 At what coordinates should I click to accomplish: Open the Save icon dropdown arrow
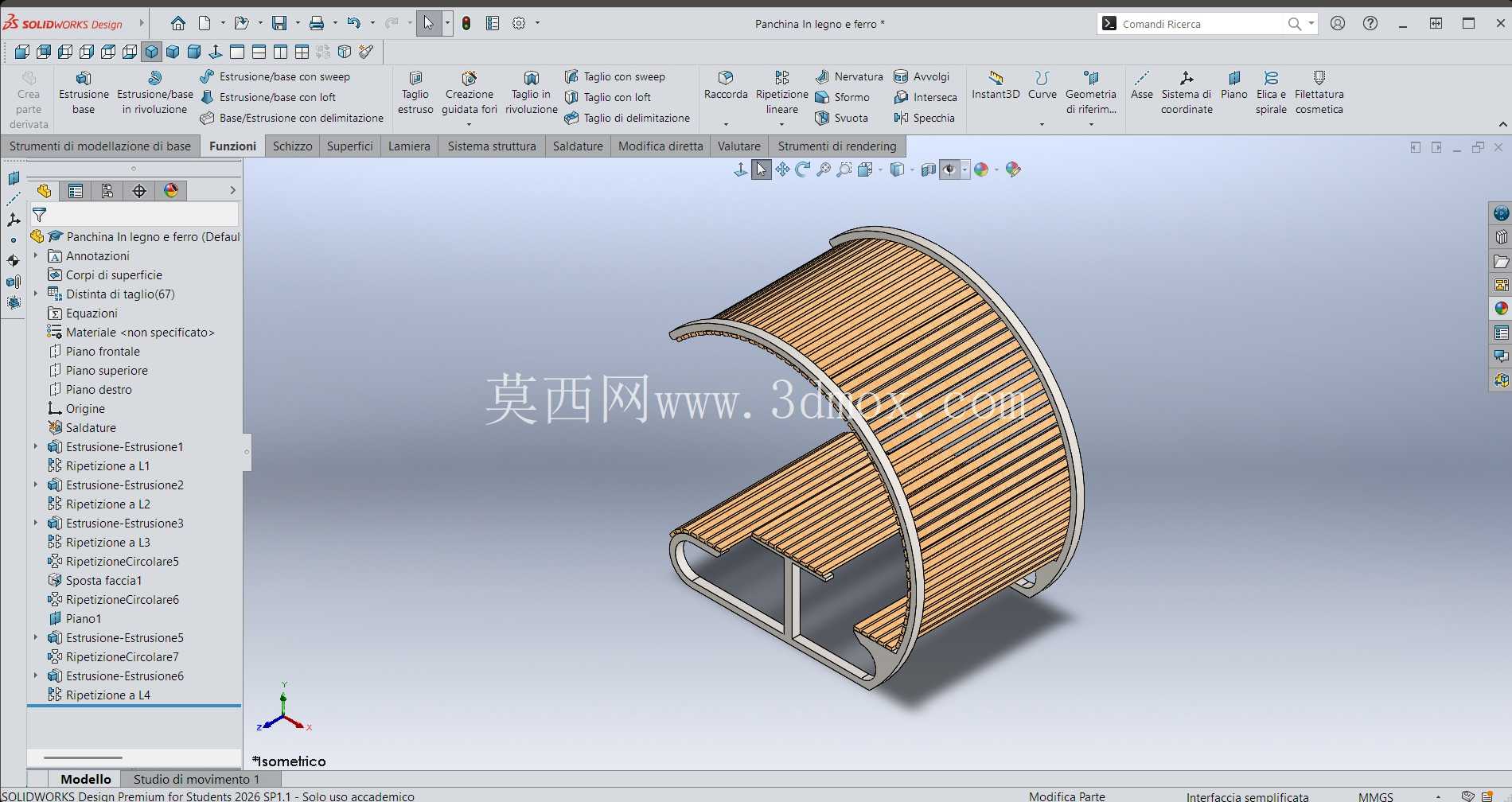point(298,23)
